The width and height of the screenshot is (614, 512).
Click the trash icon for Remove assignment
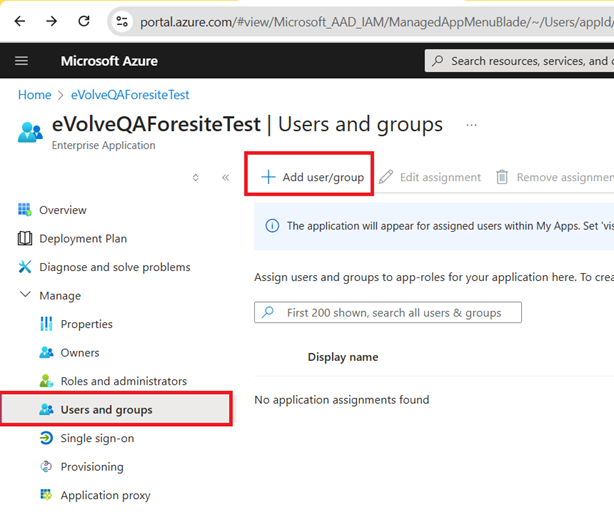(502, 177)
